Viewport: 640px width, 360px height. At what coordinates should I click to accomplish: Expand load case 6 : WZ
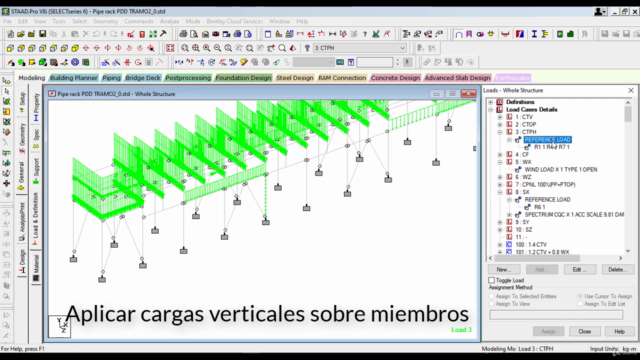tap(500, 177)
